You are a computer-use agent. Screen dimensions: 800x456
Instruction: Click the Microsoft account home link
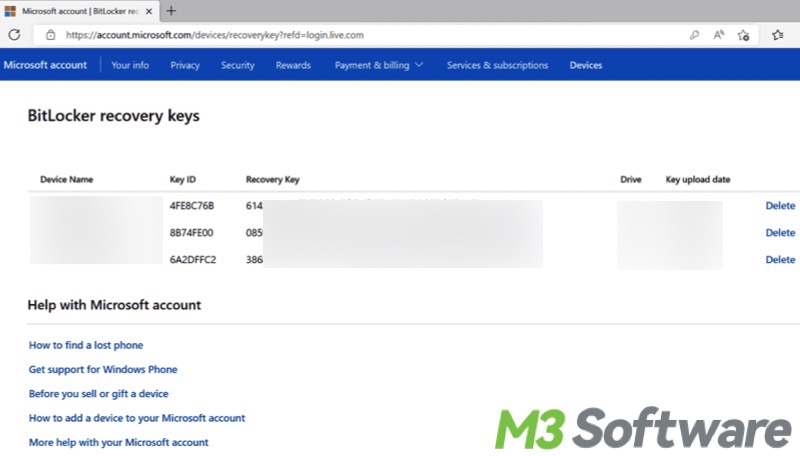point(45,65)
